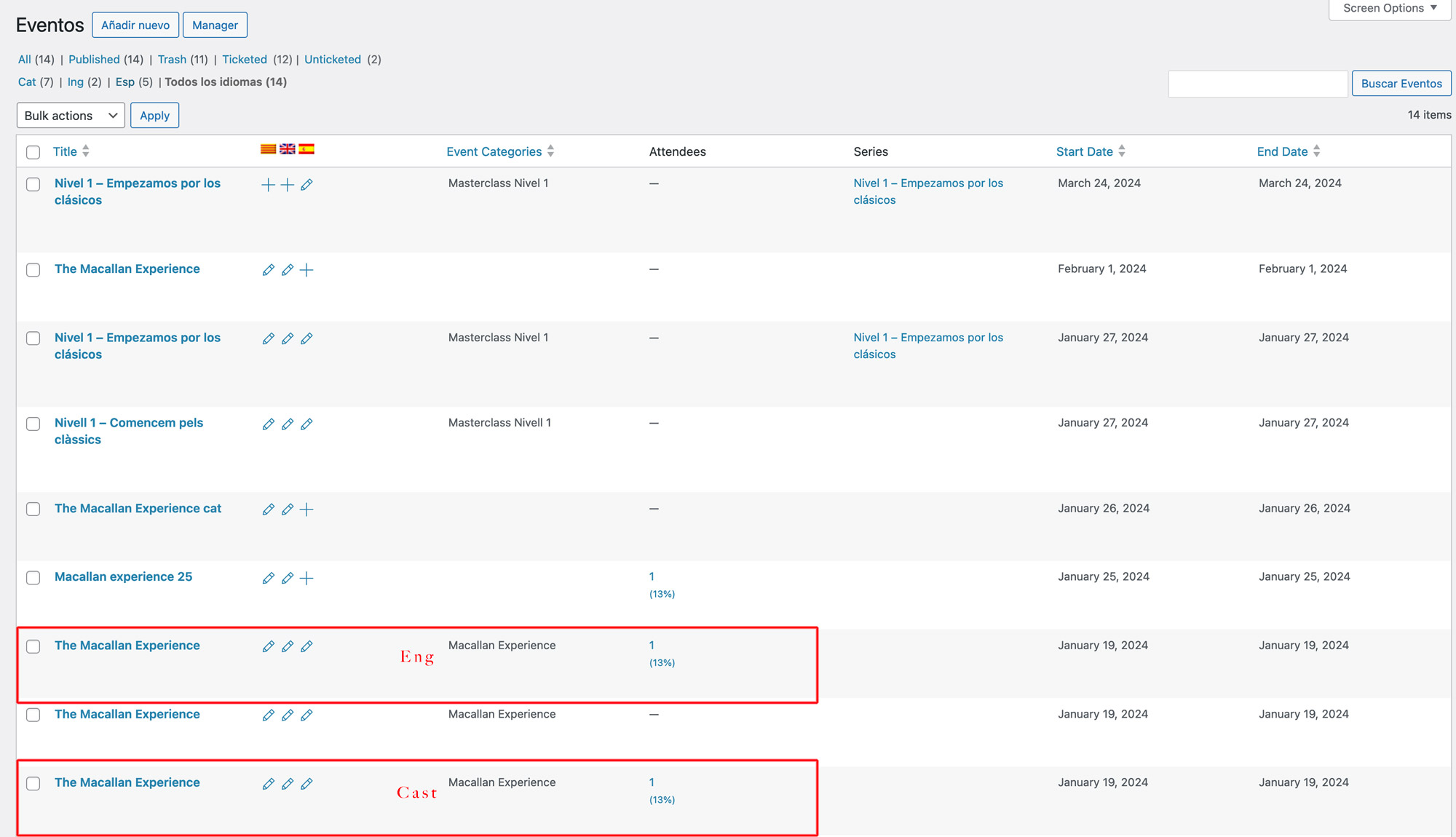Screen dimensions: 1456x837
Task: Add Spanish translation for February 1 Macallan Experience
Action: (x=306, y=270)
